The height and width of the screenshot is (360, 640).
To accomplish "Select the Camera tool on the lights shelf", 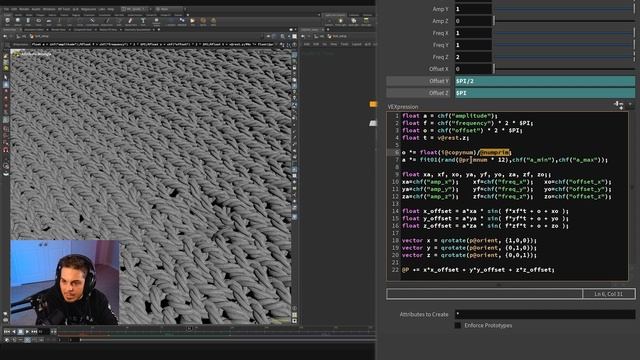I will click(x=329, y=21).
